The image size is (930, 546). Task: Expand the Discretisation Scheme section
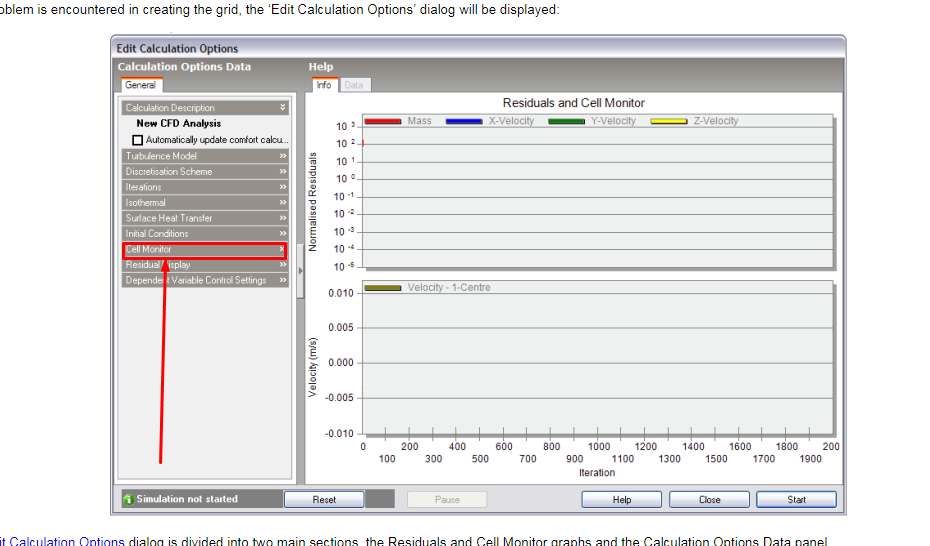pyautogui.click(x=205, y=171)
